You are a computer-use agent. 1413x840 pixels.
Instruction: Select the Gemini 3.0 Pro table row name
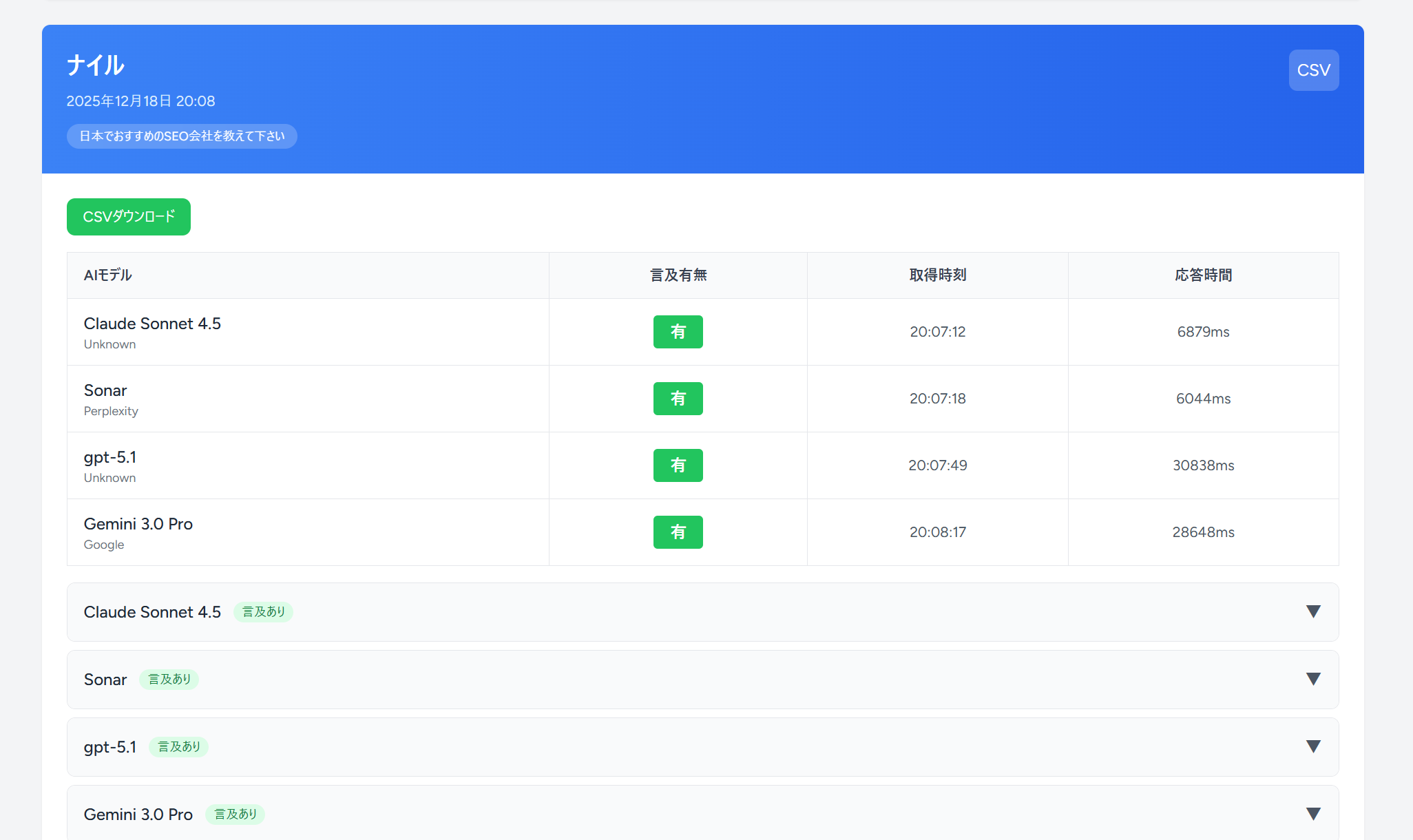(x=138, y=524)
